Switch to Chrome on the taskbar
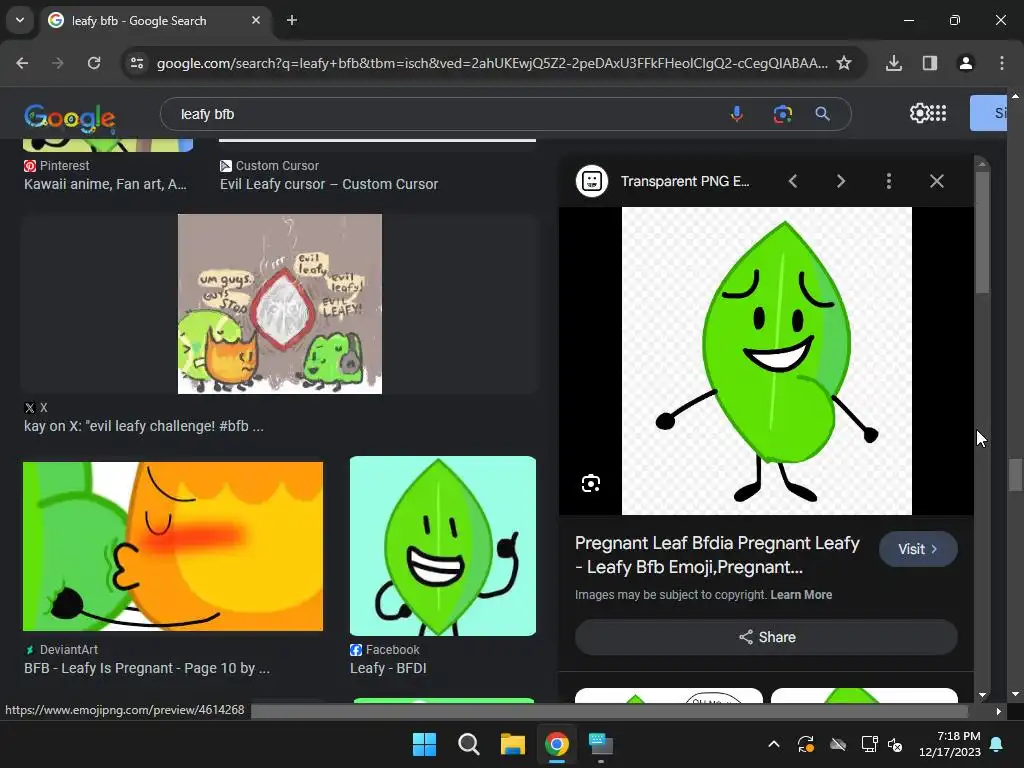This screenshot has width=1024, height=768. tap(556, 744)
